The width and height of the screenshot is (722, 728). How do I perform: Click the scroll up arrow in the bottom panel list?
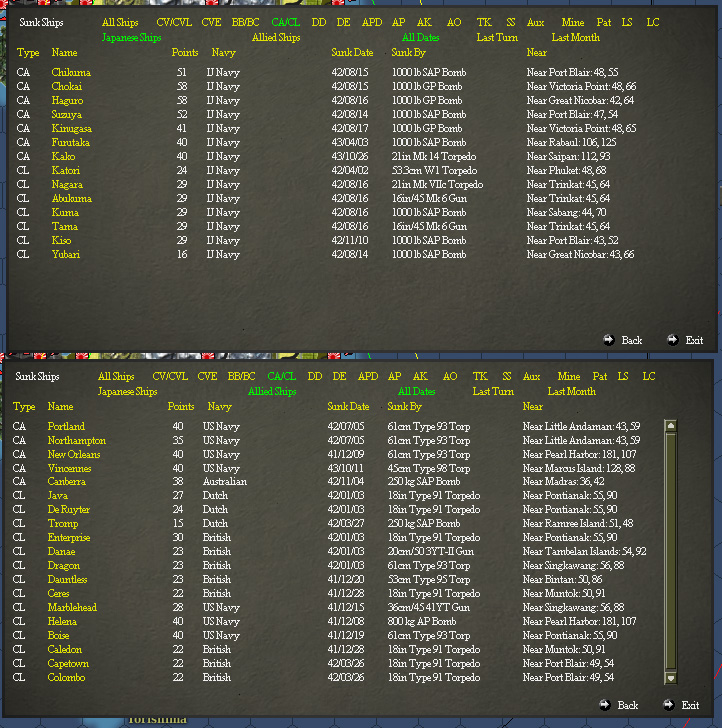[x=670, y=426]
